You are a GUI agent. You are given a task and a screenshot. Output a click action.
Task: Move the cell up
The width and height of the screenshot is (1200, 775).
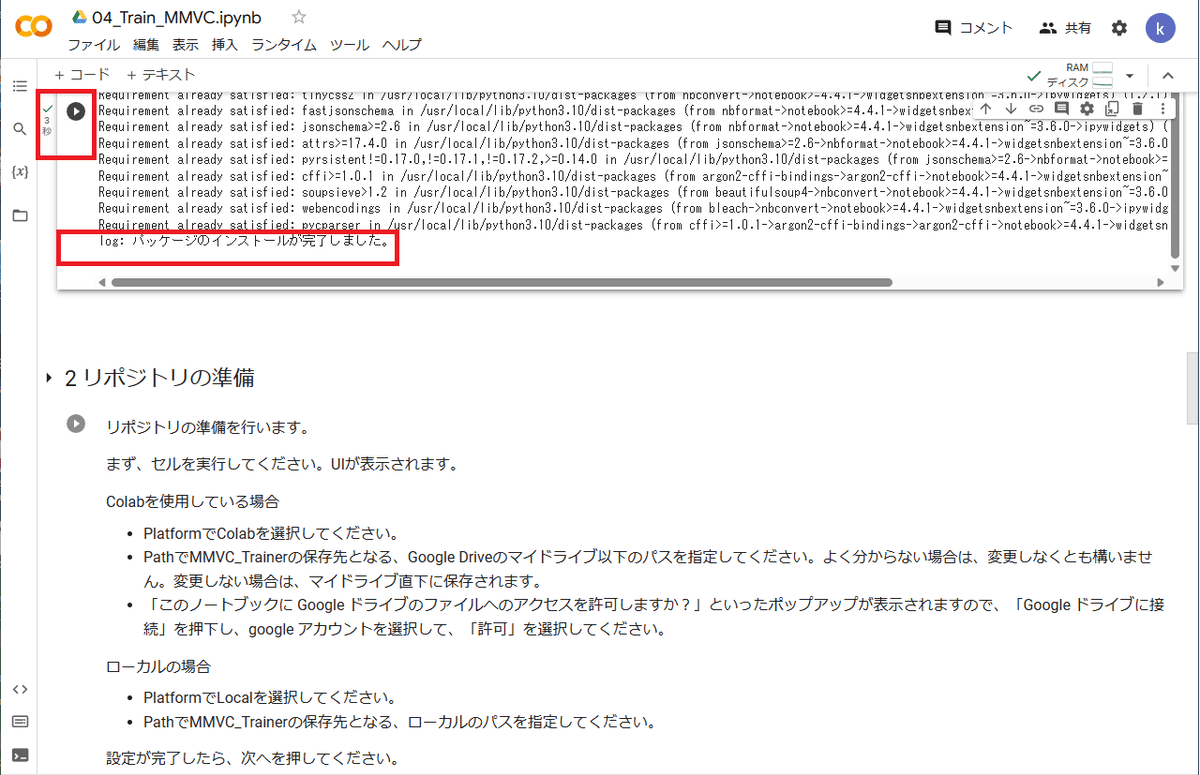[986, 108]
